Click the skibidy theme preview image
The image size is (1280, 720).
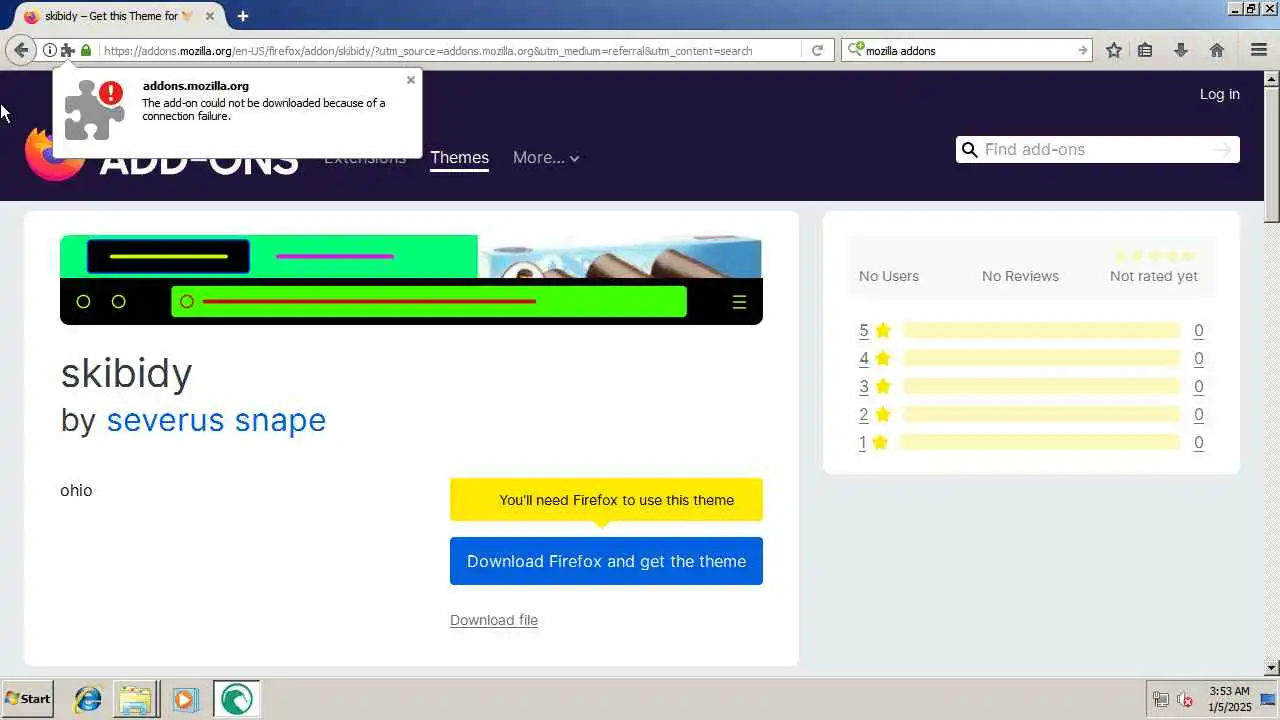coord(411,280)
